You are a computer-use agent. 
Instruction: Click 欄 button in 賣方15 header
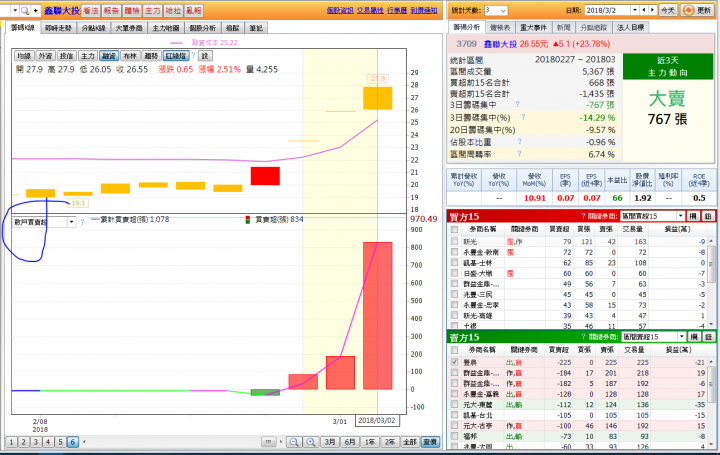point(693,337)
